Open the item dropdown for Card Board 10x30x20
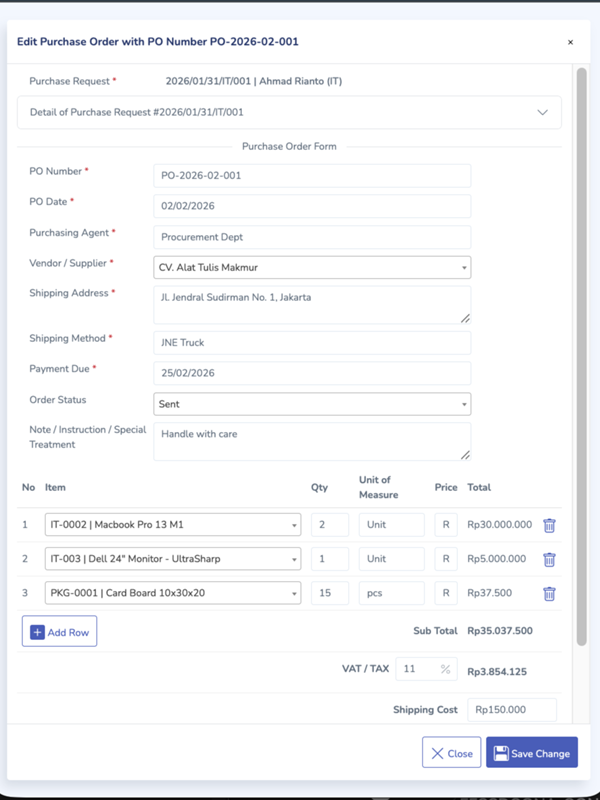This screenshot has height=800, width=600. coord(173,593)
